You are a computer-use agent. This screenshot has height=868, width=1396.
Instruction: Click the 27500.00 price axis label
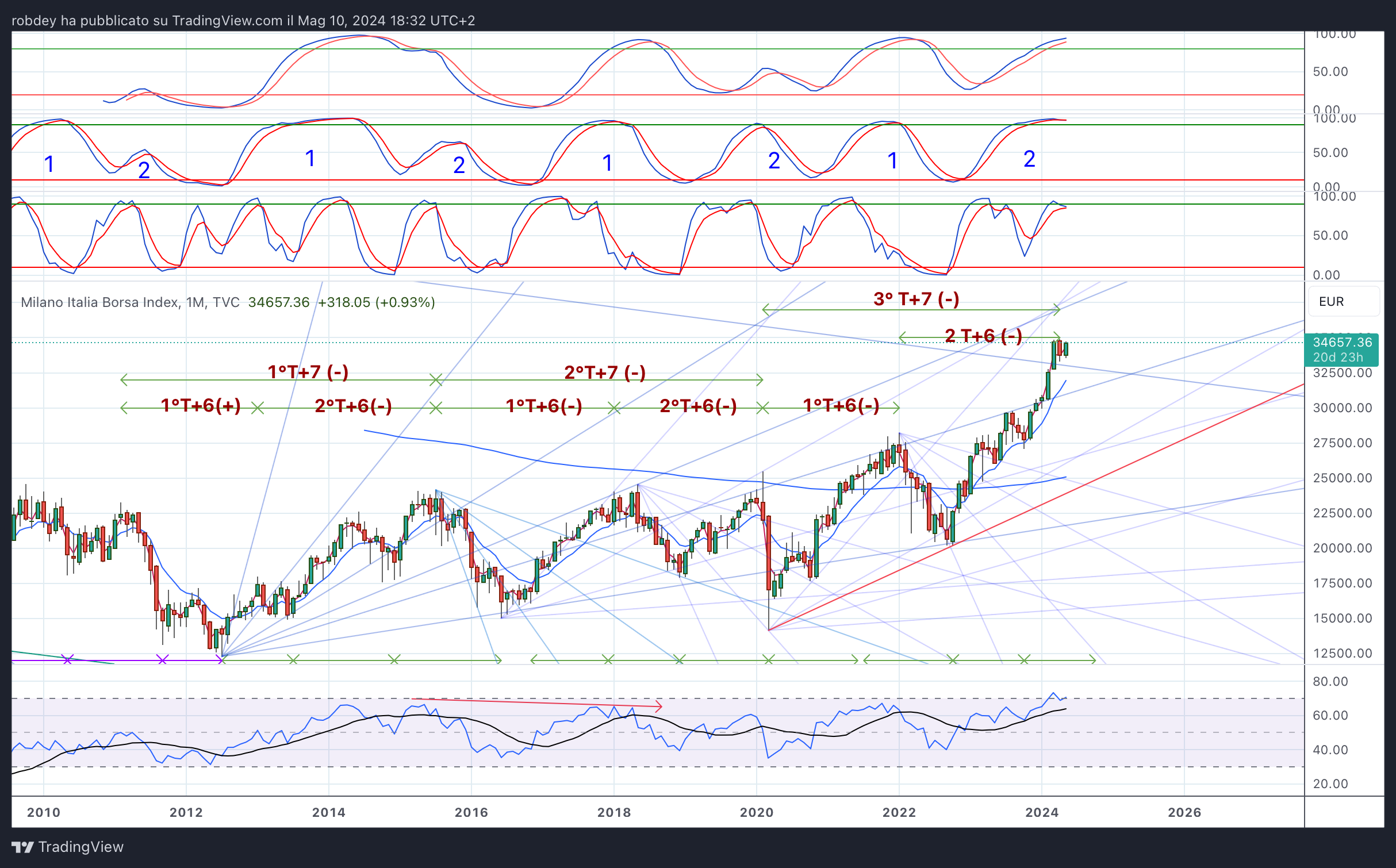[1343, 443]
